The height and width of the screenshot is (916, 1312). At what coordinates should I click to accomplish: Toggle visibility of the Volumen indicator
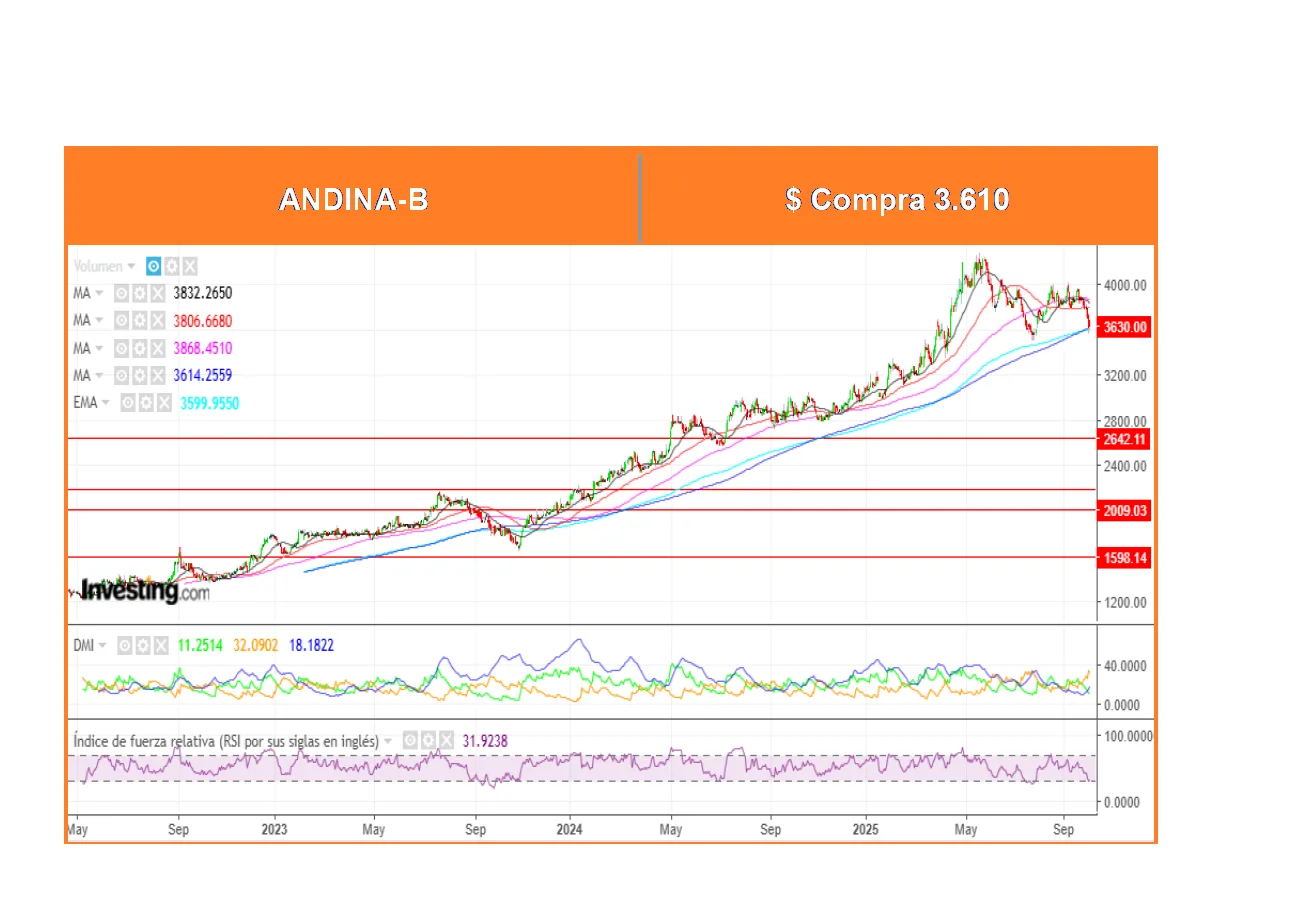[x=153, y=266]
